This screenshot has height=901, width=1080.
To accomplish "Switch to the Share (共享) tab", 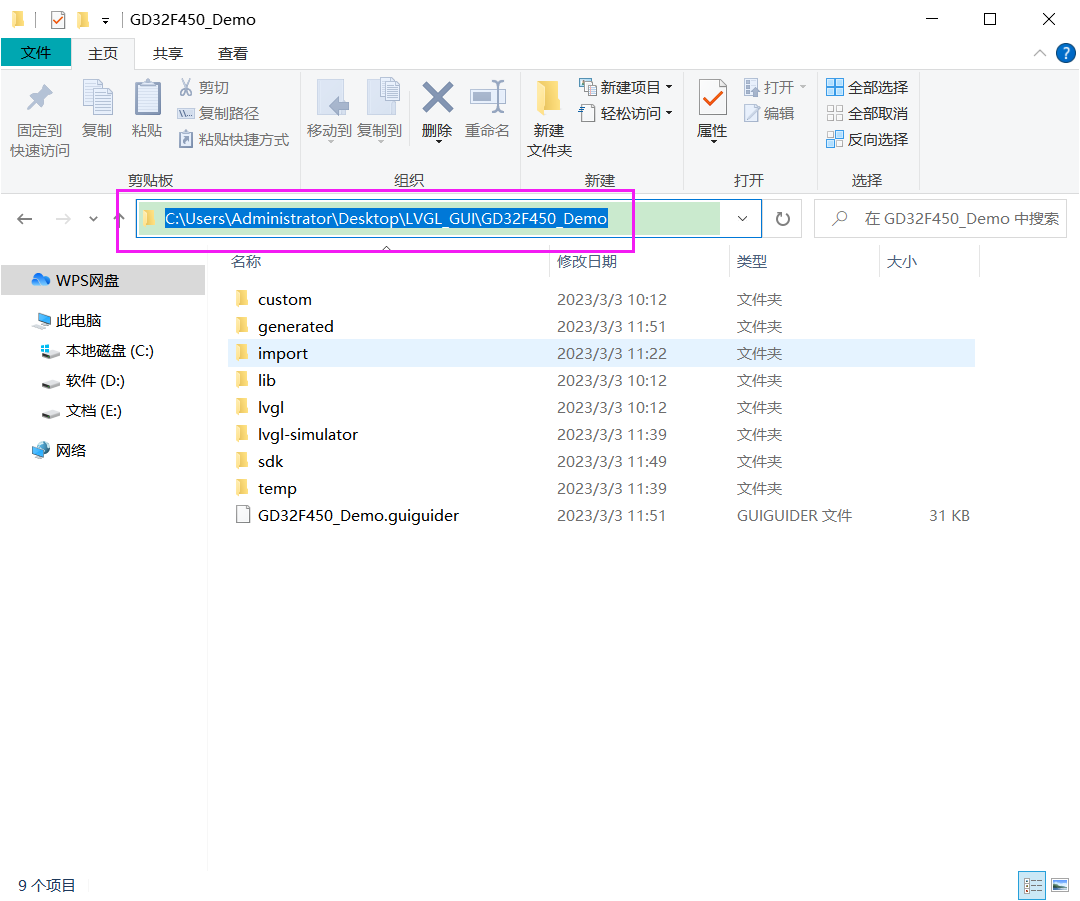I will coord(168,54).
